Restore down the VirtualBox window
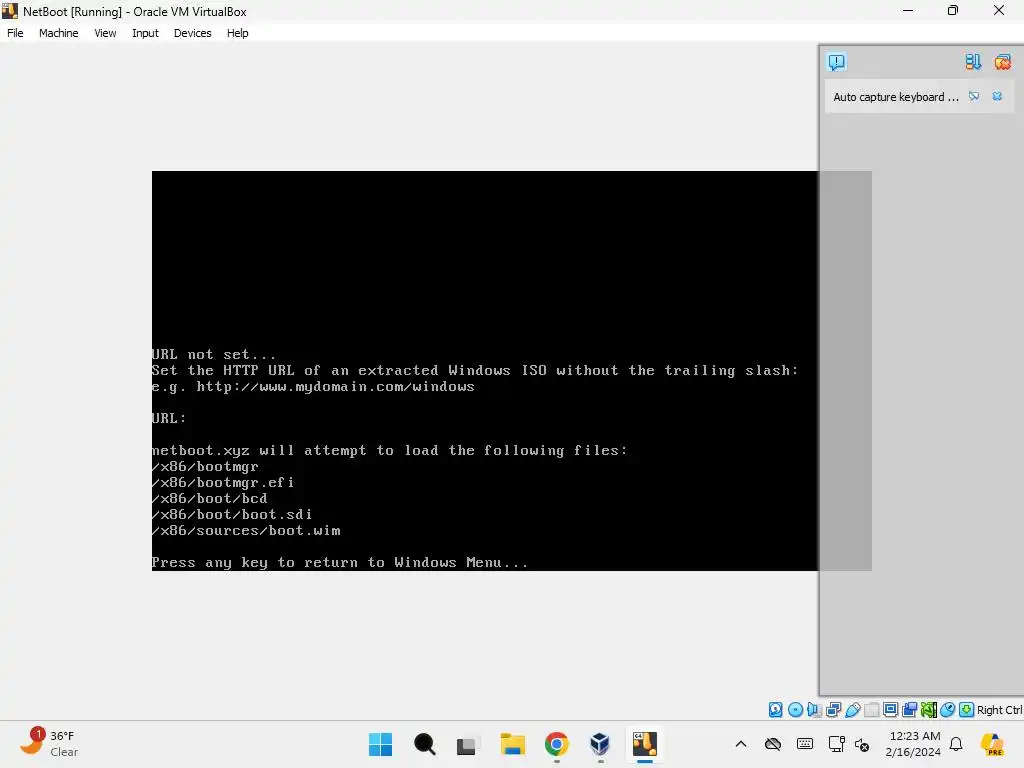Screen dimensions: 1024x768 pyautogui.click(x=953, y=10)
